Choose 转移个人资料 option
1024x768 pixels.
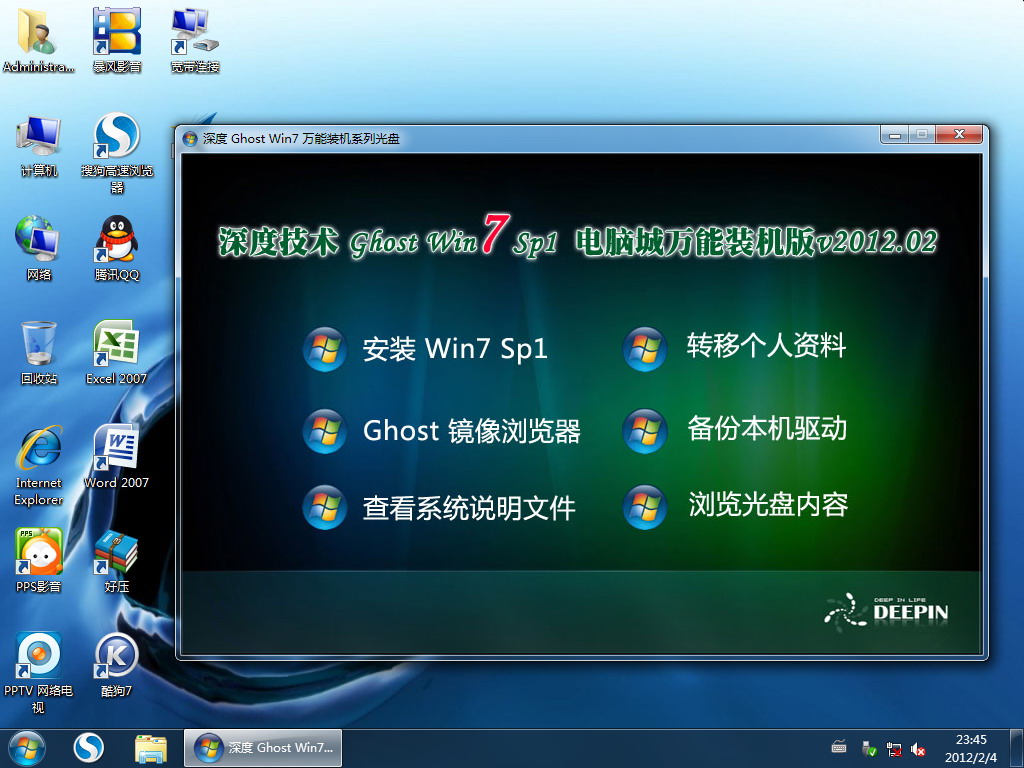(766, 345)
